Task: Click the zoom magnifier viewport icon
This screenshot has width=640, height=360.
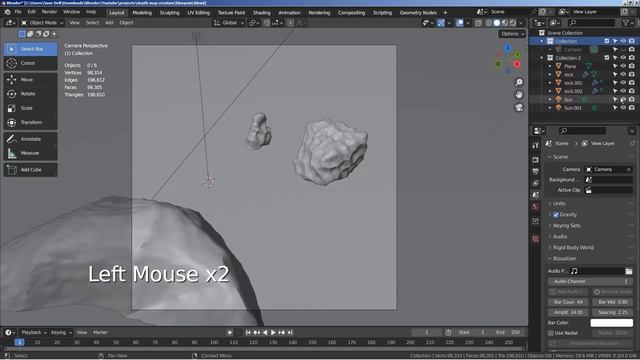Action: coord(519,82)
